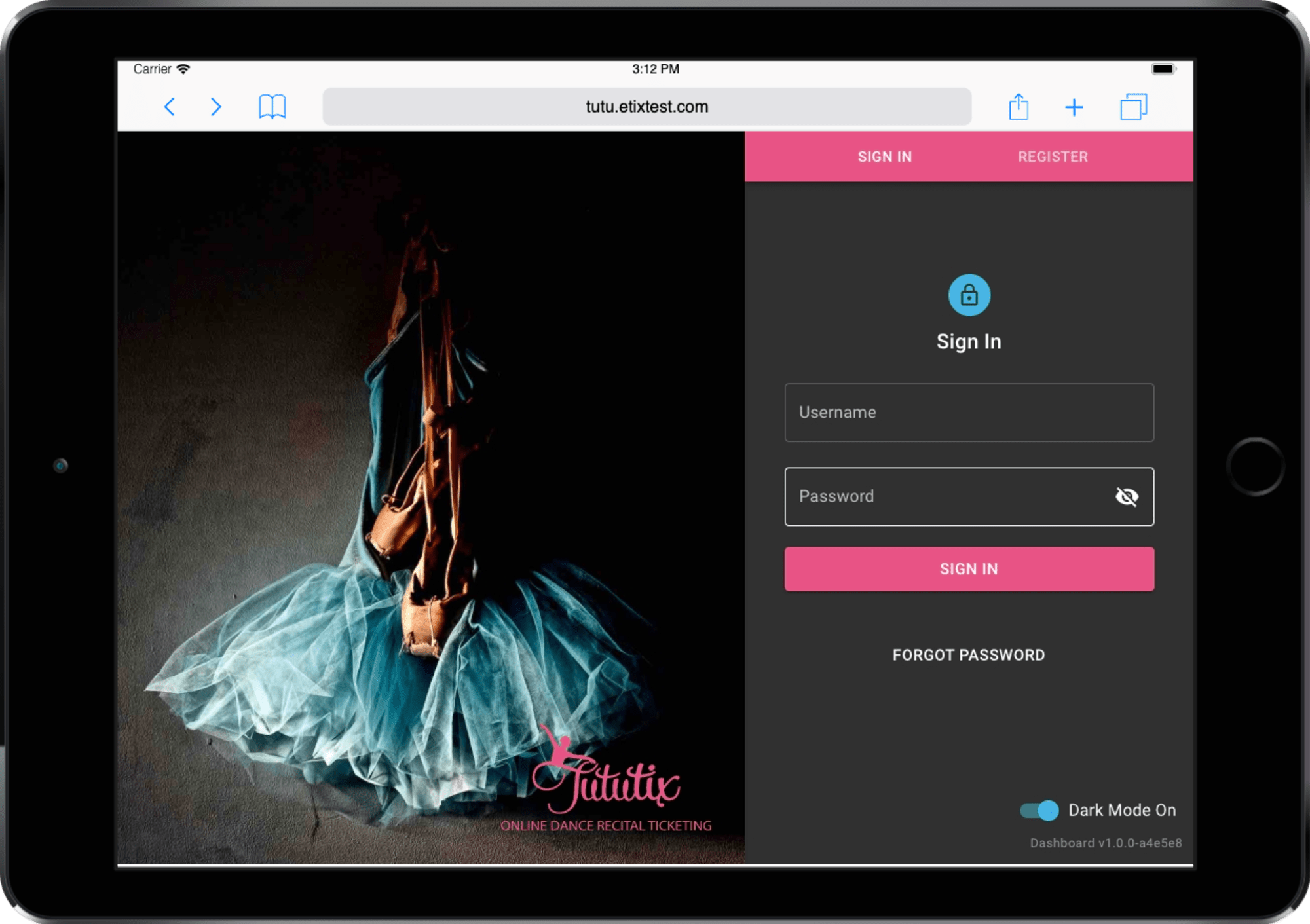Switch off the Dark Mode toggle
Screen dimensions: 1310x924
(1039, 810)
